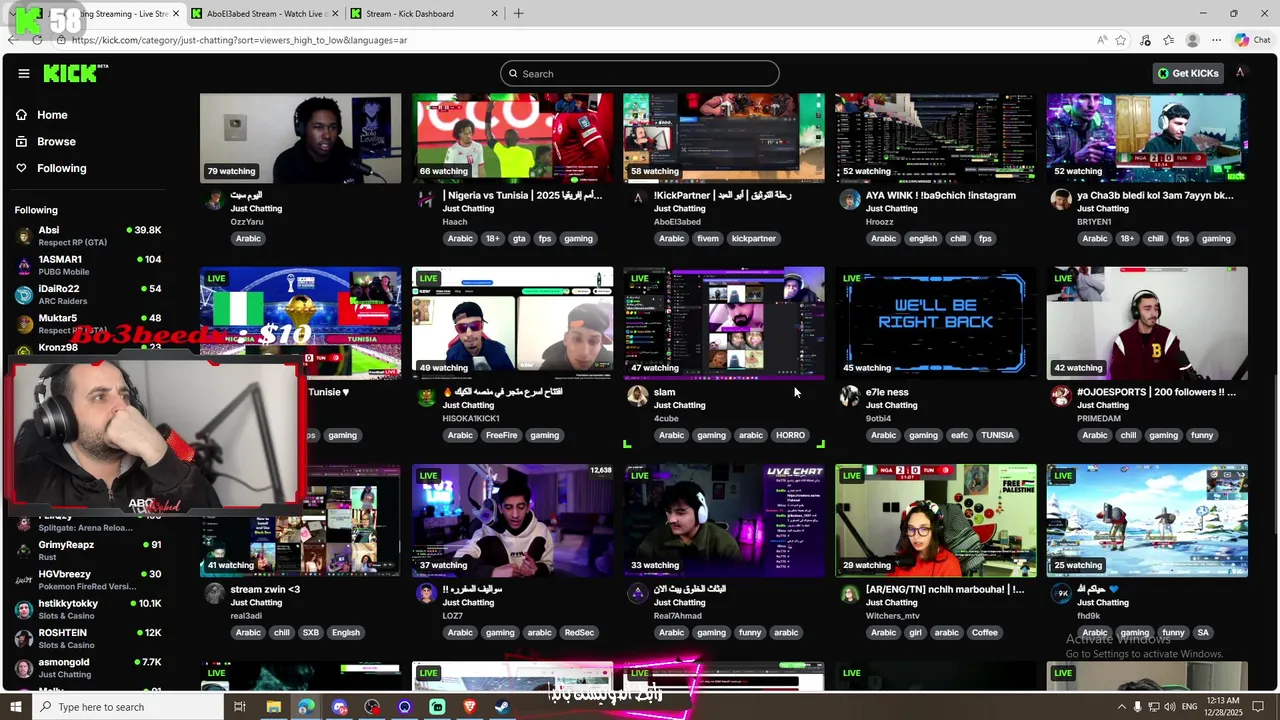
Task: Open the 42 watching PRIMEDAM stream thumbnail
Action: point(1147,322)
